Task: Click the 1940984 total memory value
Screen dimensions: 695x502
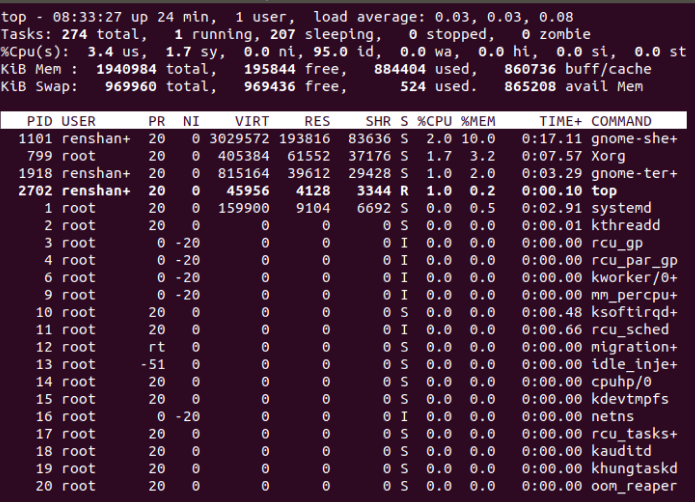Action: [126, 69]
